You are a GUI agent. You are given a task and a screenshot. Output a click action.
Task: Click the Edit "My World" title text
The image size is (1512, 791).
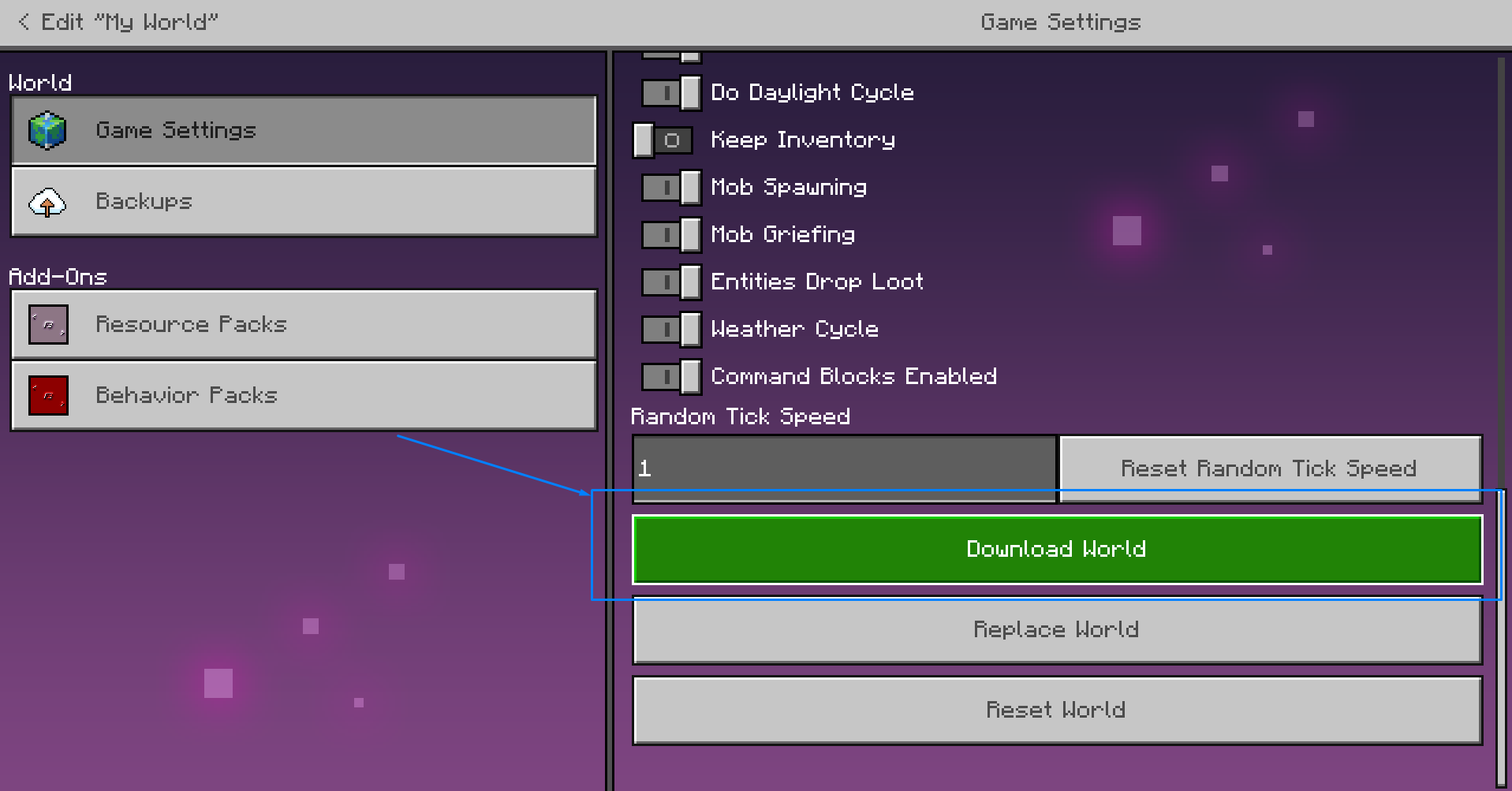click(x=129, y=22)
